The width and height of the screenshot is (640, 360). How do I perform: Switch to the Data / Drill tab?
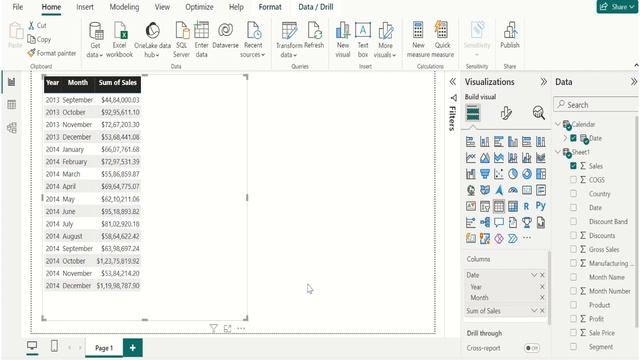click(316, 7)
